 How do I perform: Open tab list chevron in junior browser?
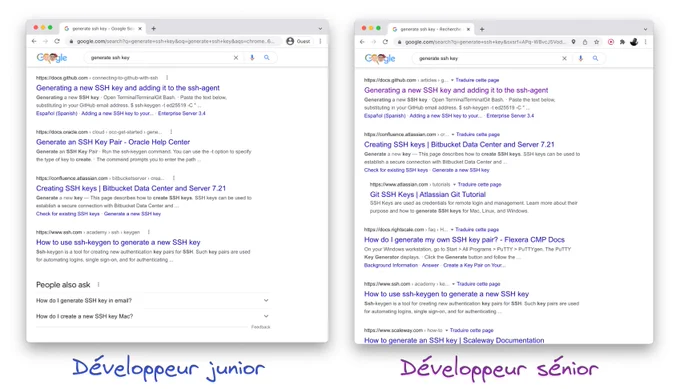[x=320, y=29]
